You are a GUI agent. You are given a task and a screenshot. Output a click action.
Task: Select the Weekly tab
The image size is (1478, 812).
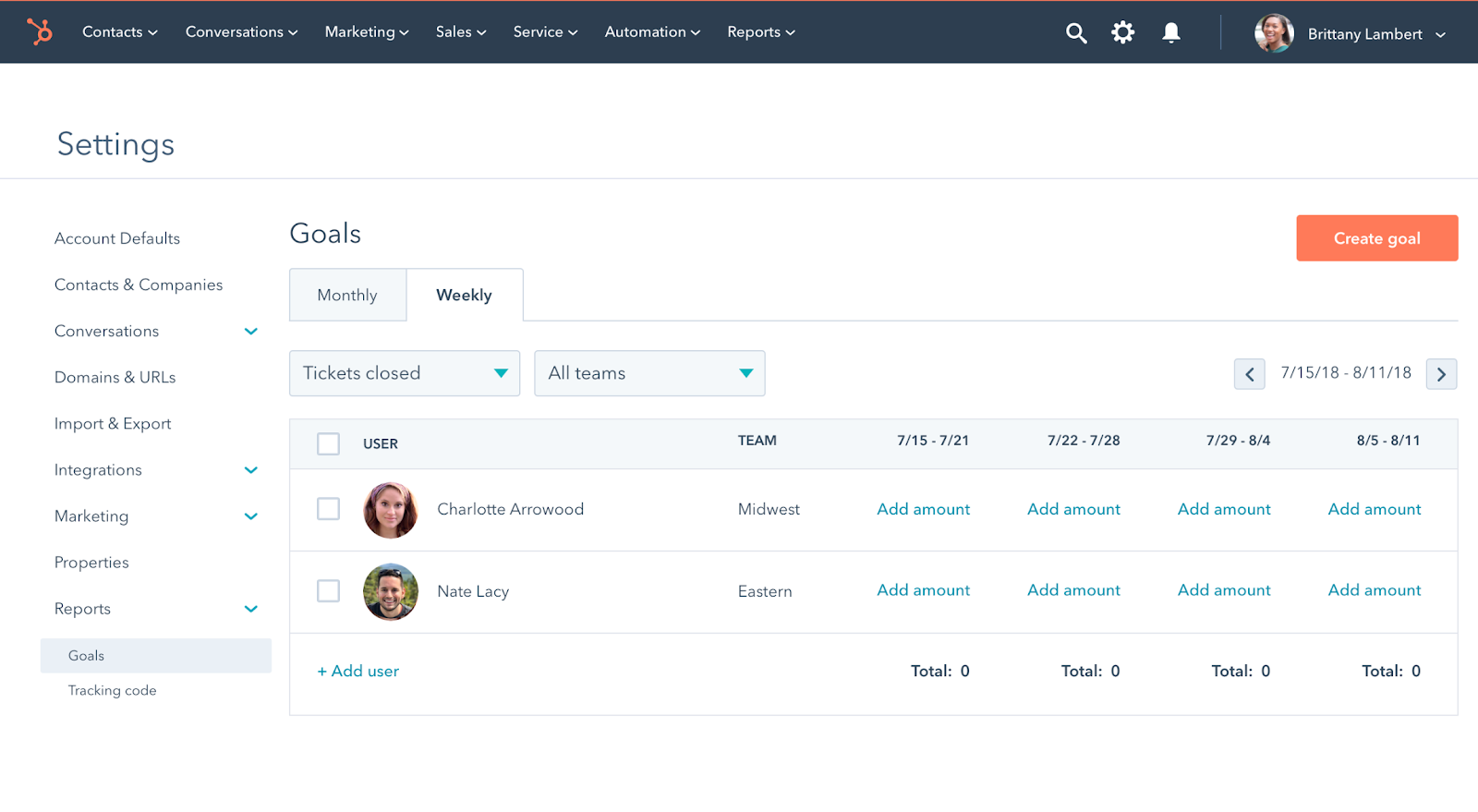coord(465,295)
